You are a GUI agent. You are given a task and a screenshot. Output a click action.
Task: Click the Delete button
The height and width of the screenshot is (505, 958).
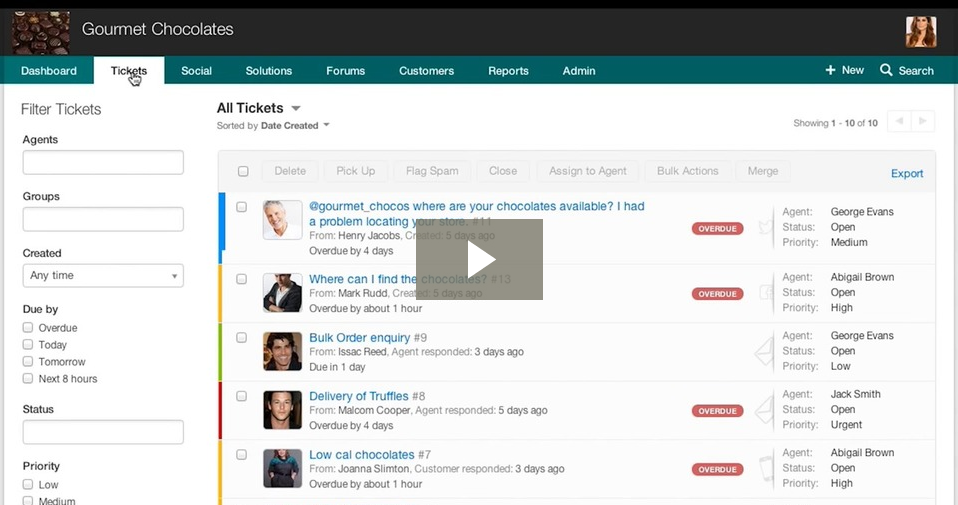[x=290, y=171]
